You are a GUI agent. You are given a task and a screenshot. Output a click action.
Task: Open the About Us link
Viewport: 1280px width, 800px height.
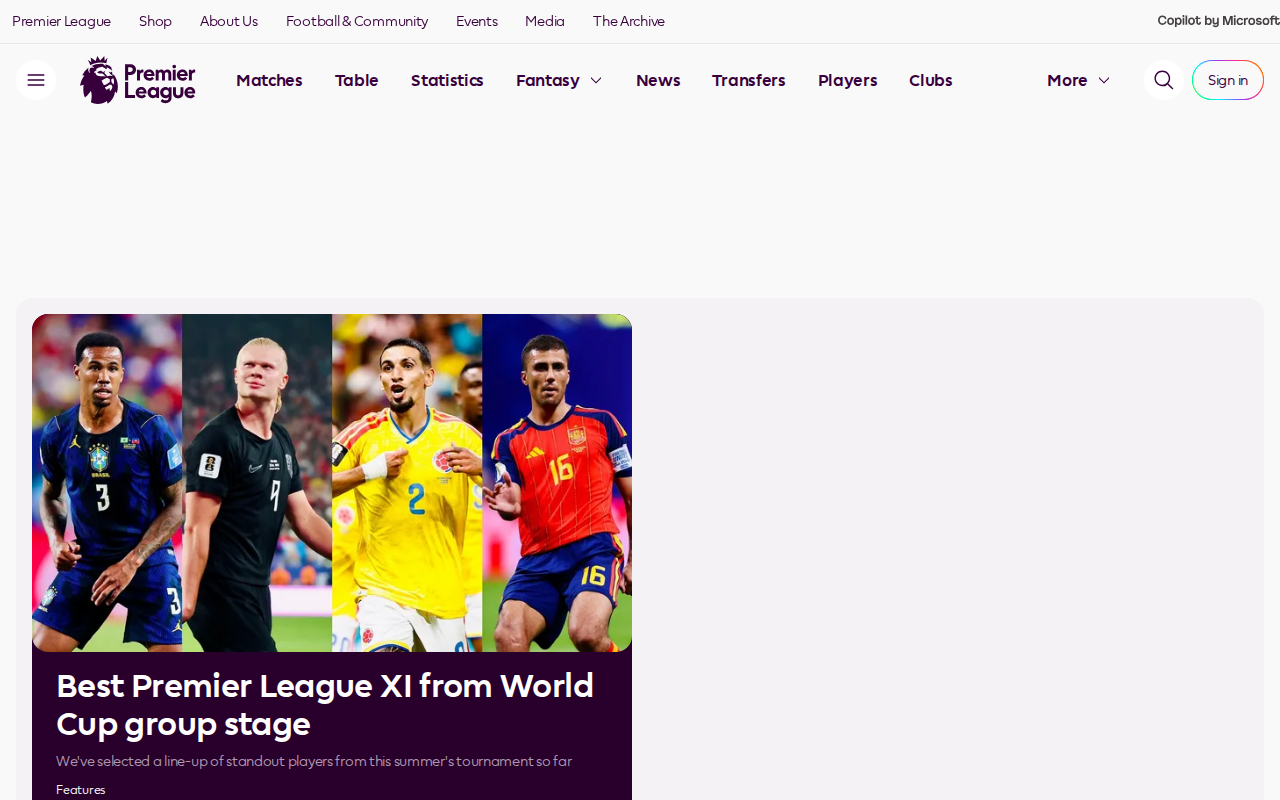229,21
